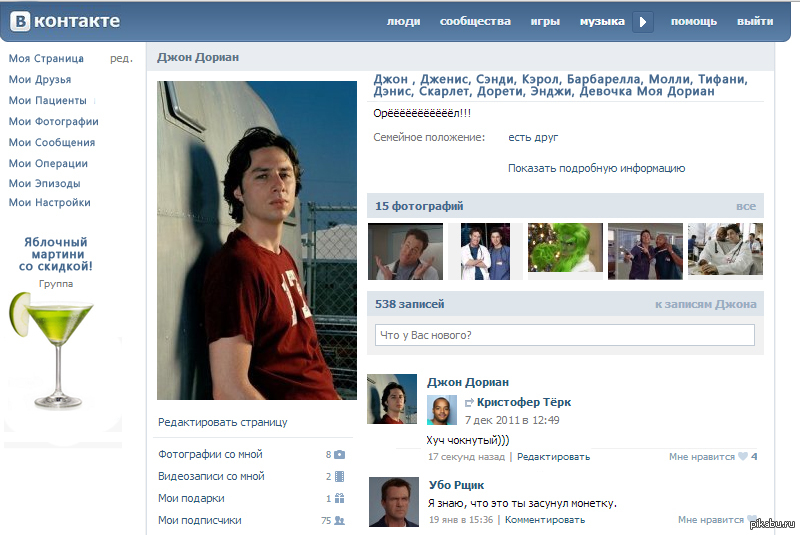800x535 pixels.
Task: Click film icon beside Видеозаписи со мной
Action: [340, 476]
